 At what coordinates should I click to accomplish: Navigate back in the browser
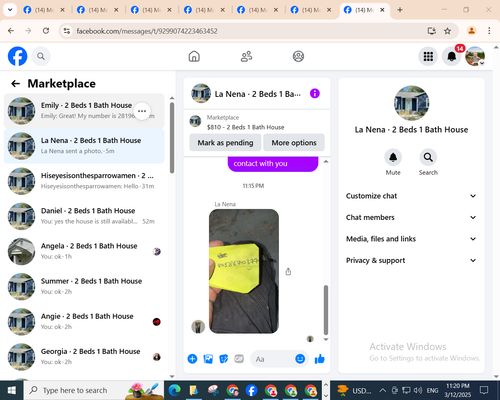(x=11, y=31)
